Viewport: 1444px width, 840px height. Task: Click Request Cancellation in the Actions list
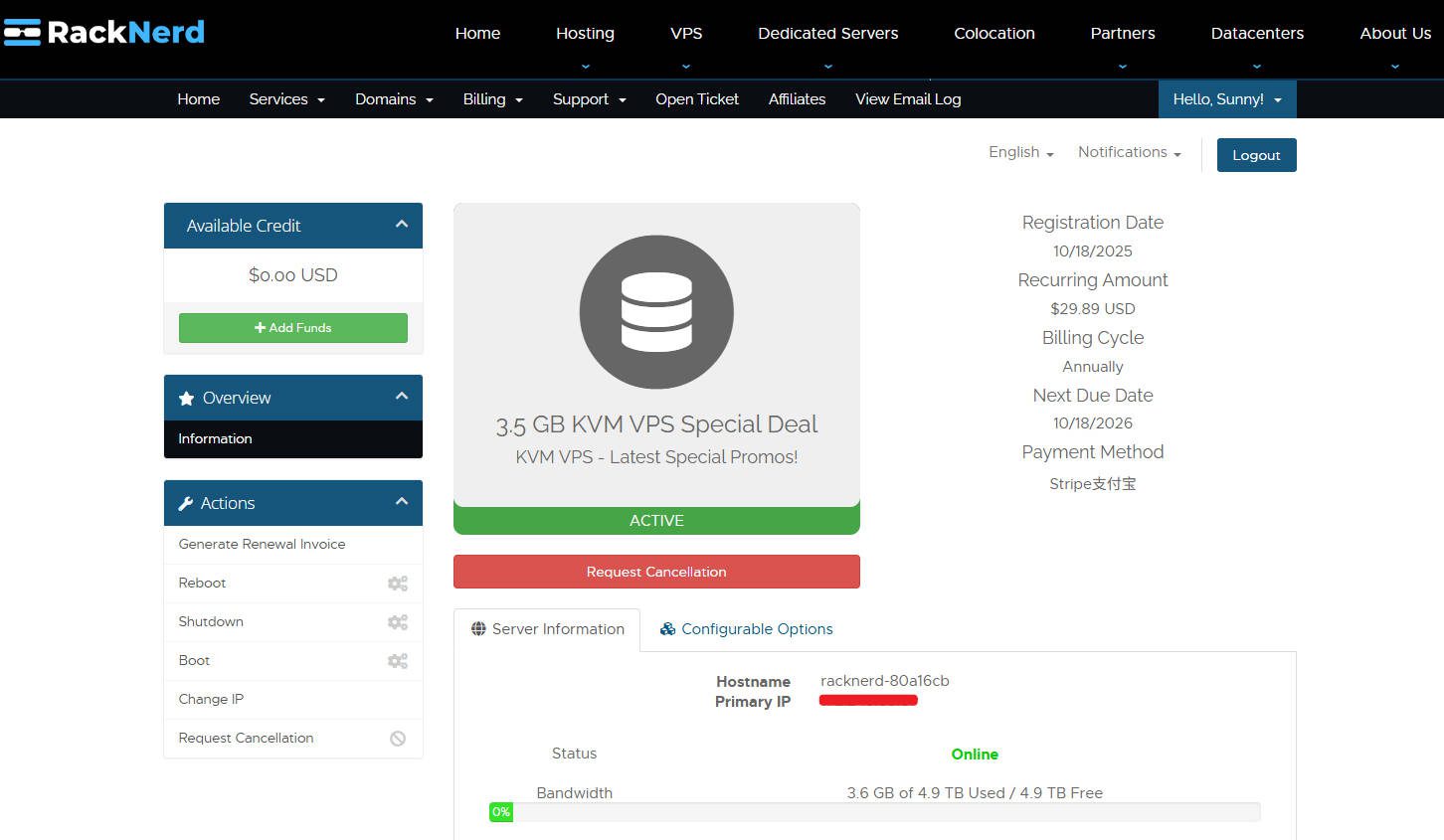(293, 739)
